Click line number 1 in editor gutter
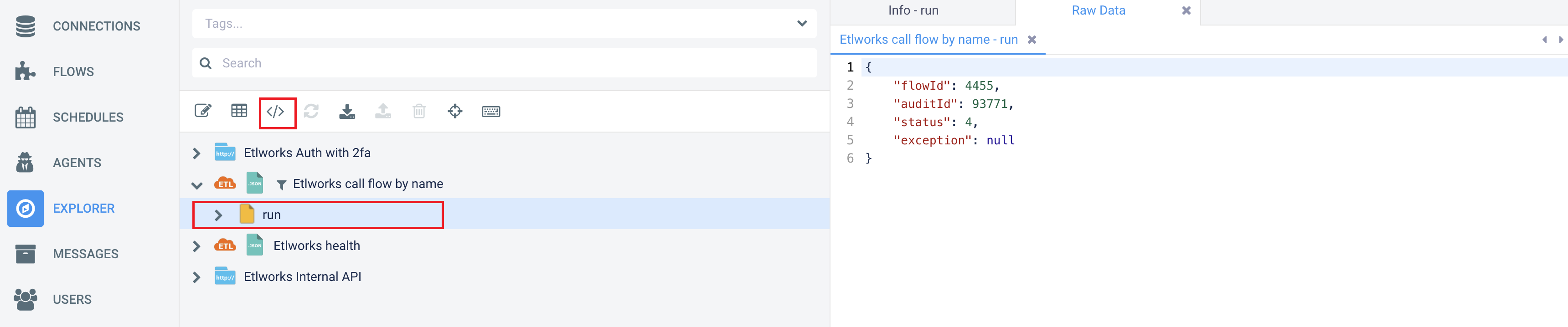The image size is (1568, 327). pyautogui.click(x=850, y=67)
